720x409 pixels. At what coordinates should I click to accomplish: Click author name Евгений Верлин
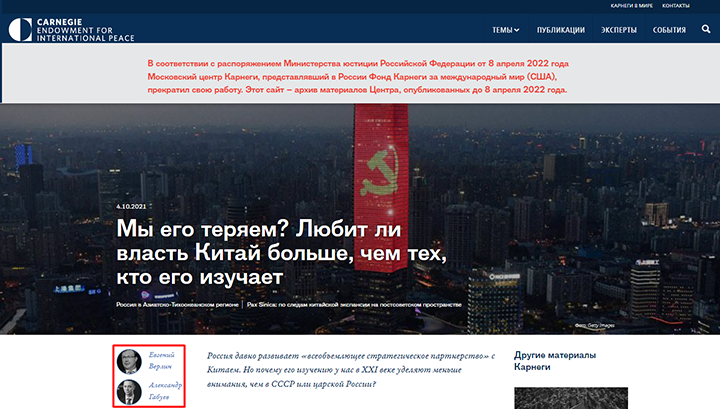coord(167,362)
